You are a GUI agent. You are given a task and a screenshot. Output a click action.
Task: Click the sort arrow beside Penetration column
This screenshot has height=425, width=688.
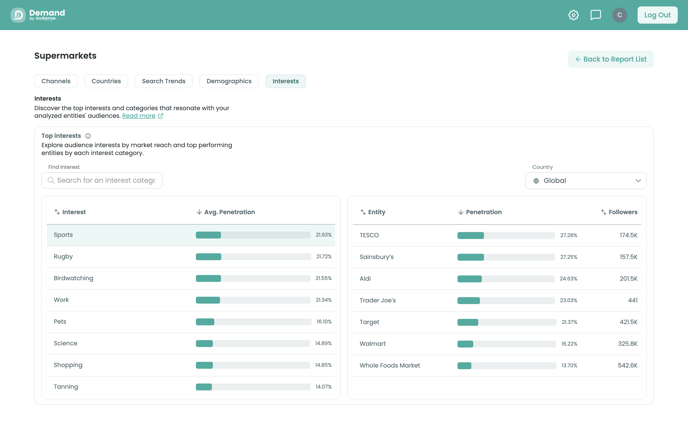coord(460,212)
